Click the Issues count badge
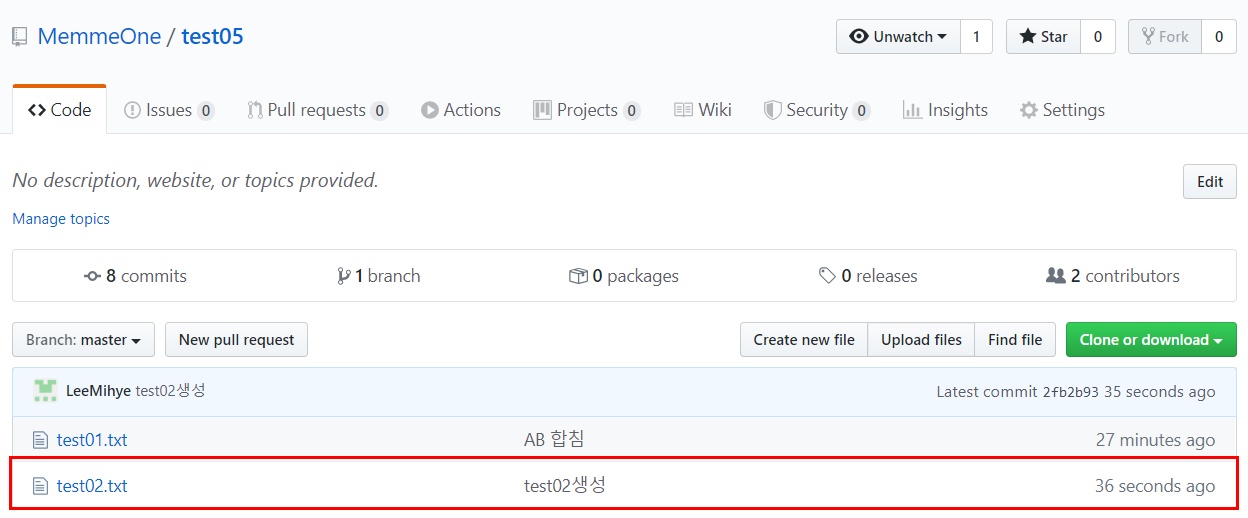This screenshot has height=518, width=1248. coord(205,111)
